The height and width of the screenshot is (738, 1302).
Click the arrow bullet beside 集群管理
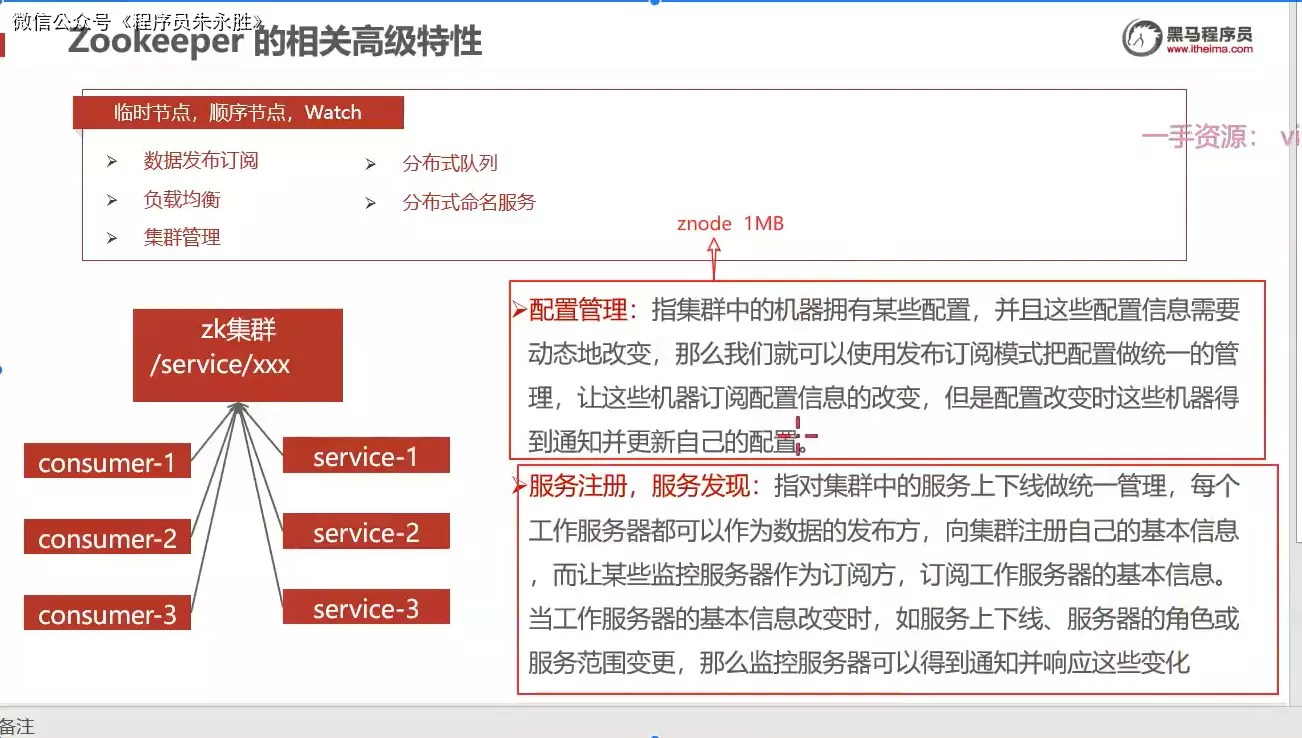point(112,238)
